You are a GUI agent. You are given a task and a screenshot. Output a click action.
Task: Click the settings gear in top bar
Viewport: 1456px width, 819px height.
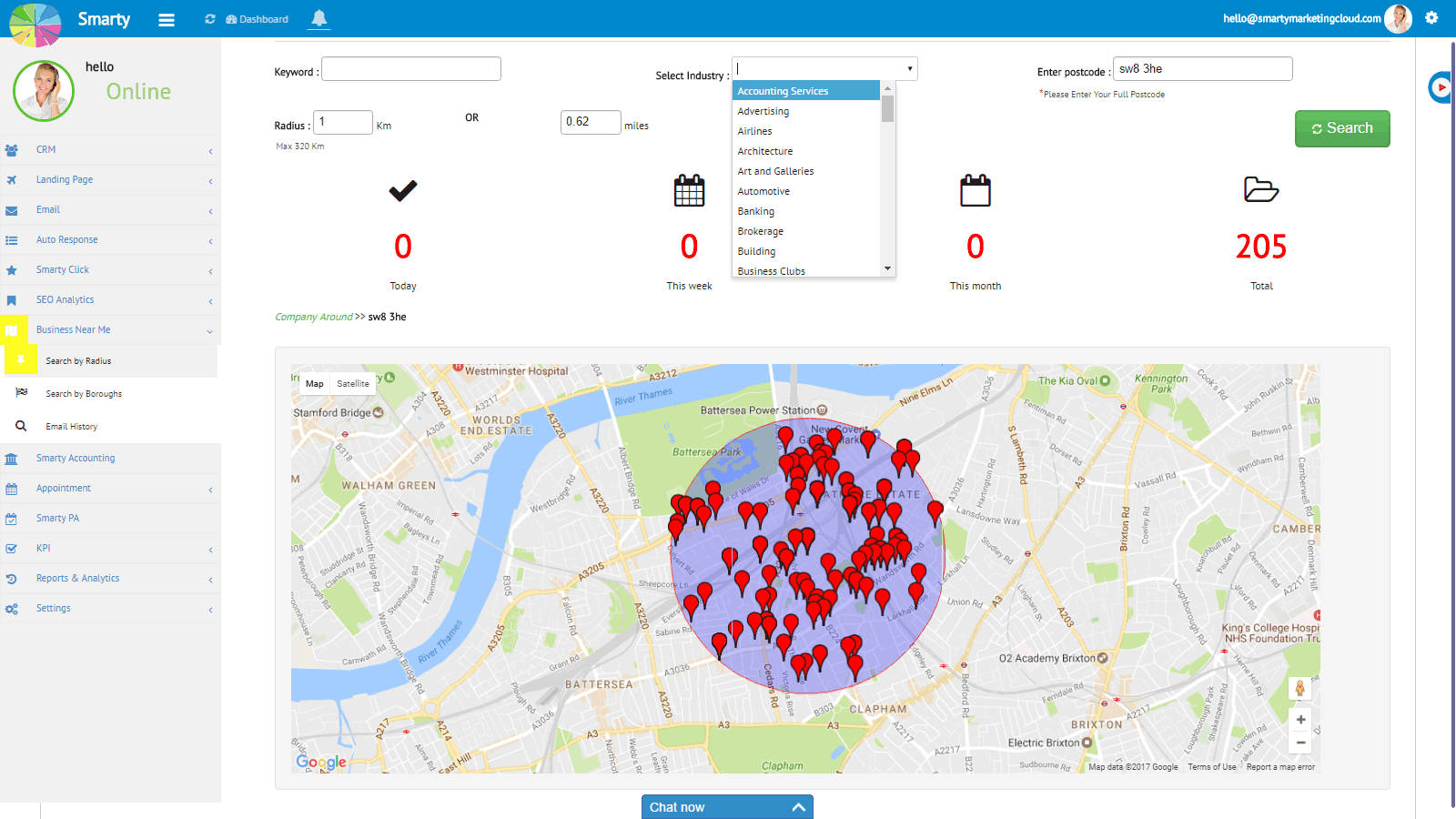tap(1431, 18)
